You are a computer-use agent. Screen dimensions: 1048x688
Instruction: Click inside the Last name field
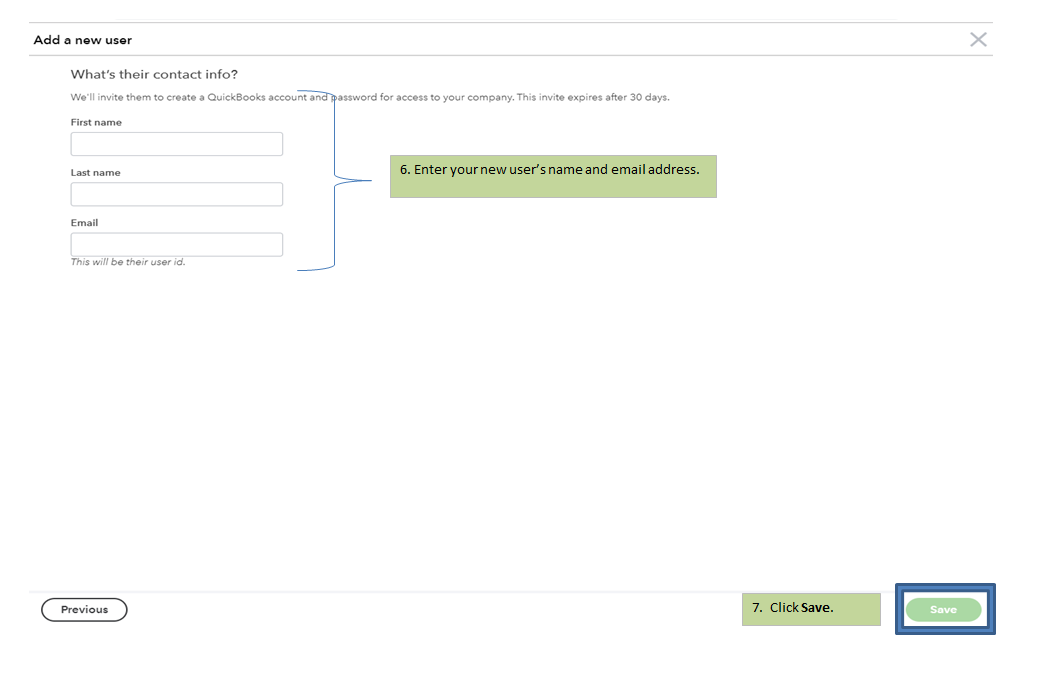click(176, 193)
